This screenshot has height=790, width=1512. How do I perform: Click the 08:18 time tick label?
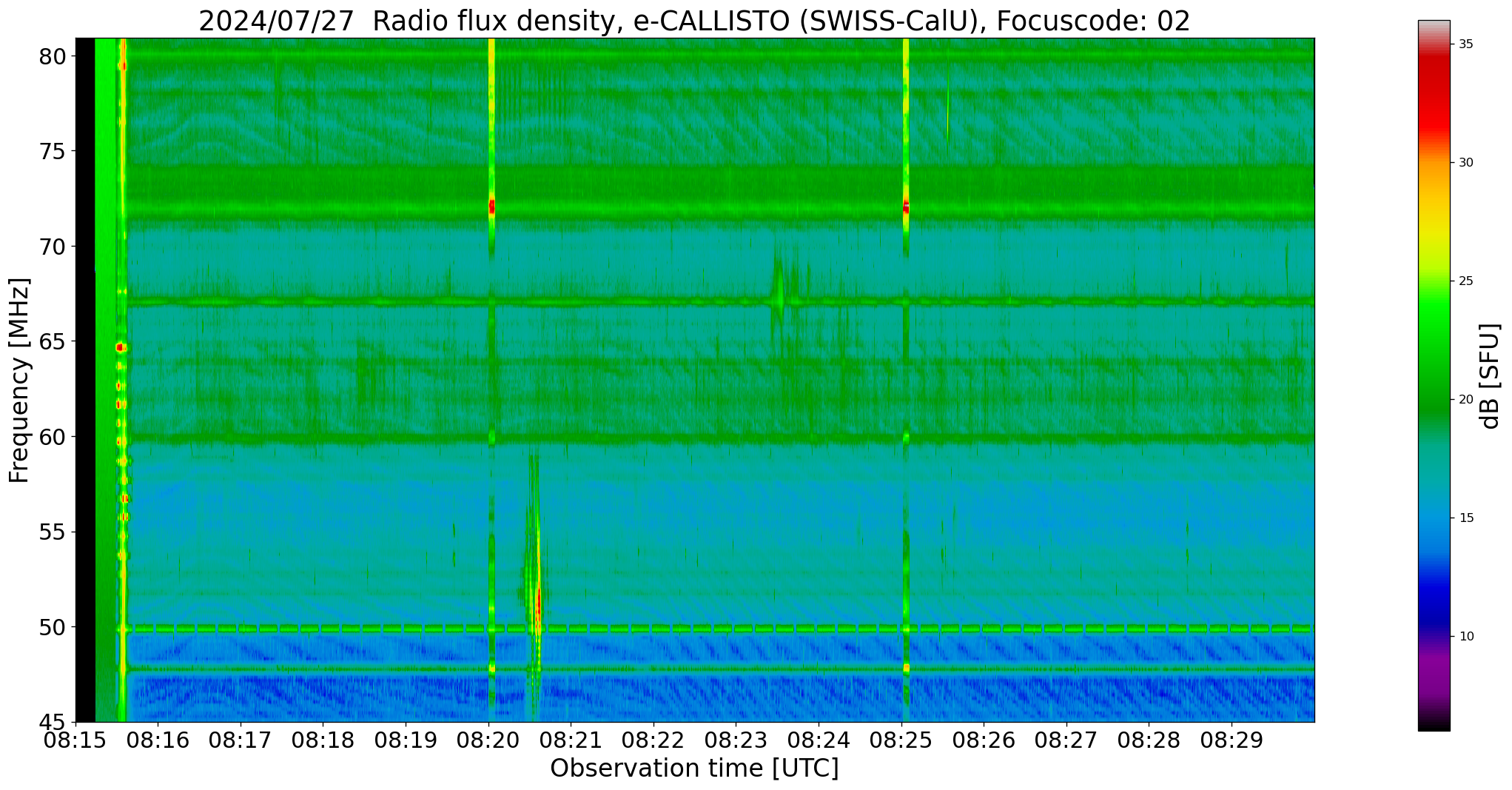click(323, 740)
